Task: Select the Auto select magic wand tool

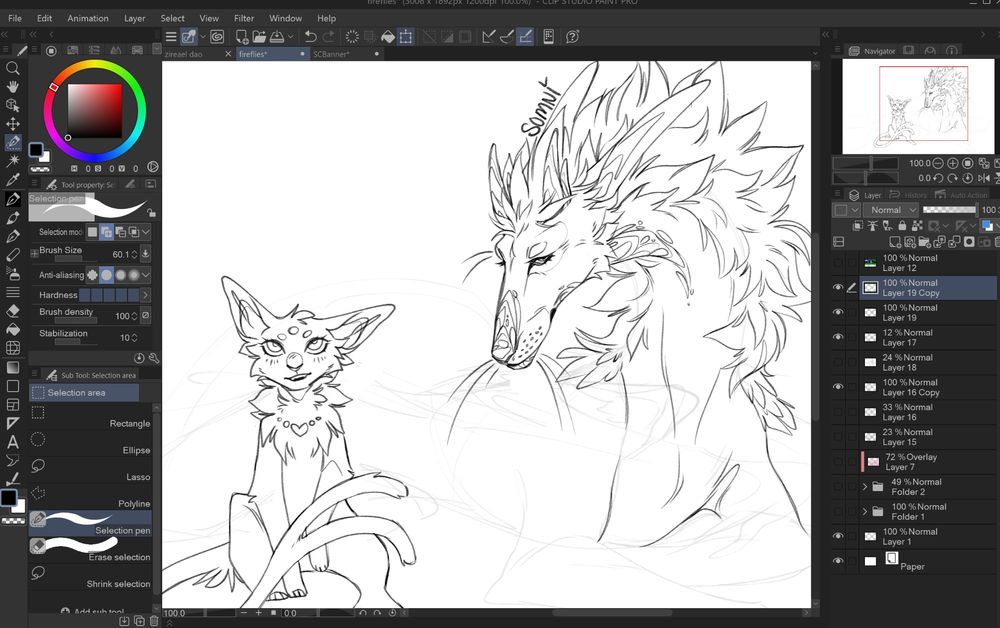Action: tap(12, 161)
